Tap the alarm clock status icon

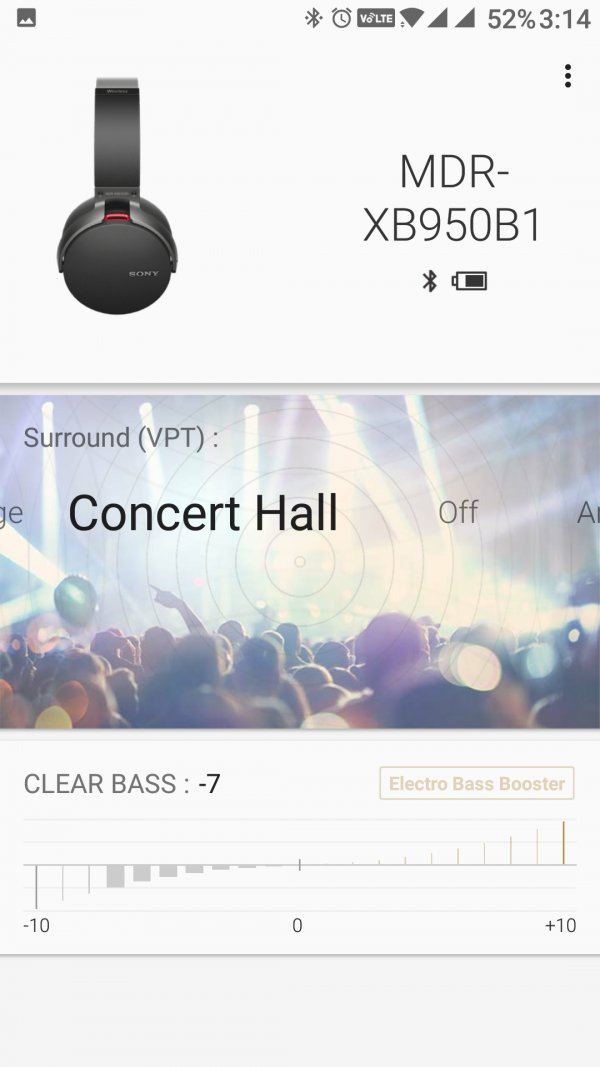pyautogui.click(x=341, y=18)
